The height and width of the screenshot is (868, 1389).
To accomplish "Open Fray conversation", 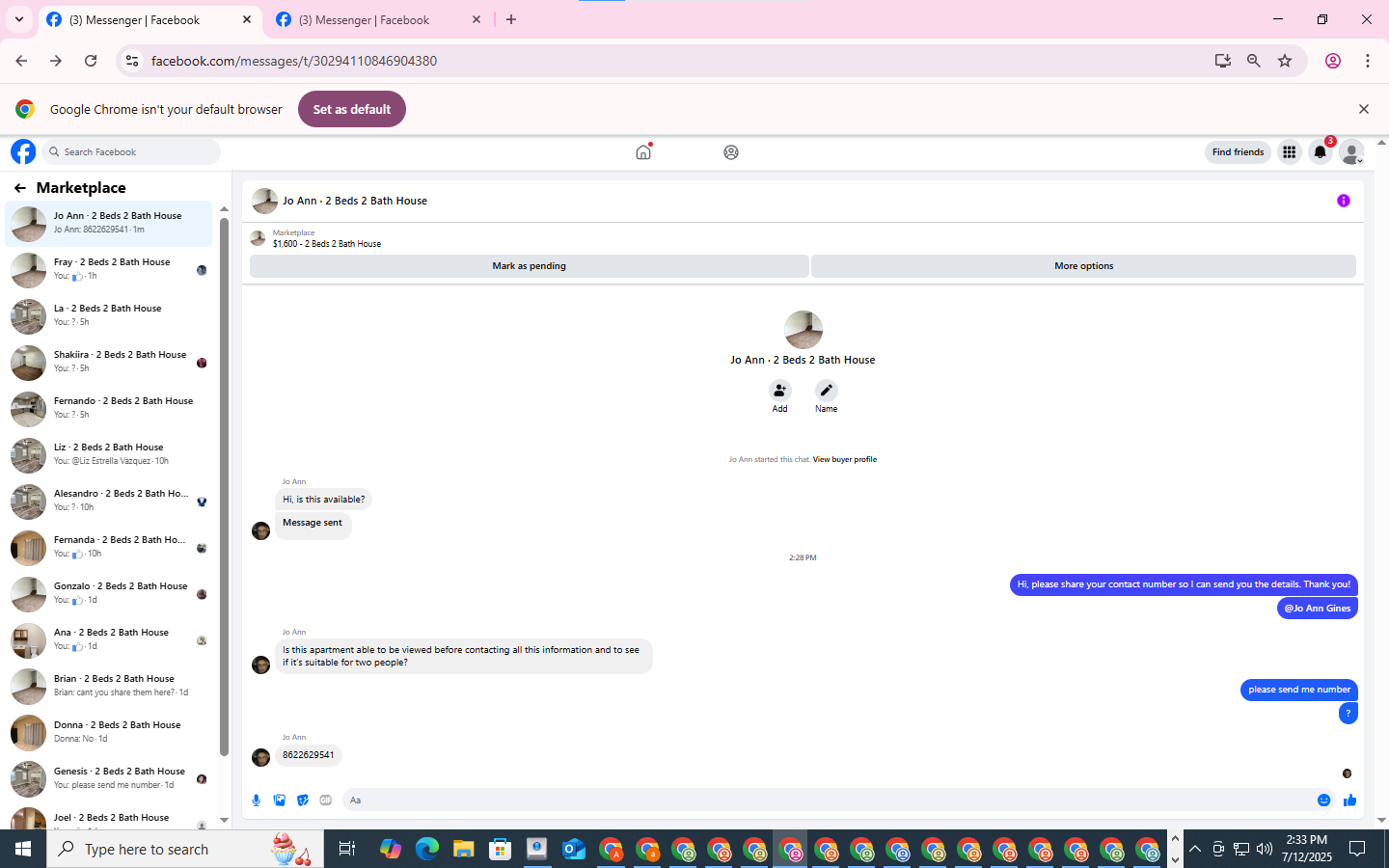I will tap(109, 270).
